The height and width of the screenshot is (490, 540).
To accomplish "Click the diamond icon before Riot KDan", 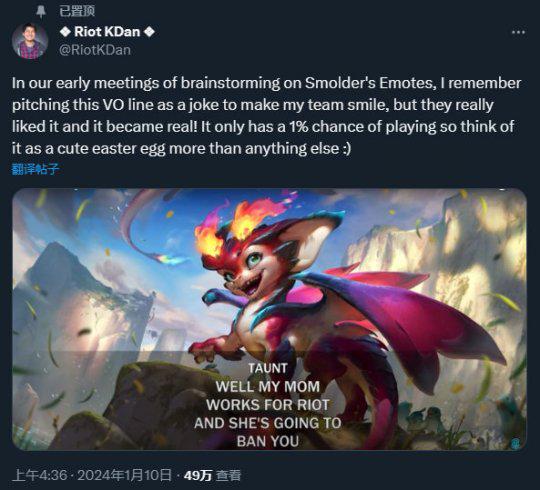I will [65, 32].
